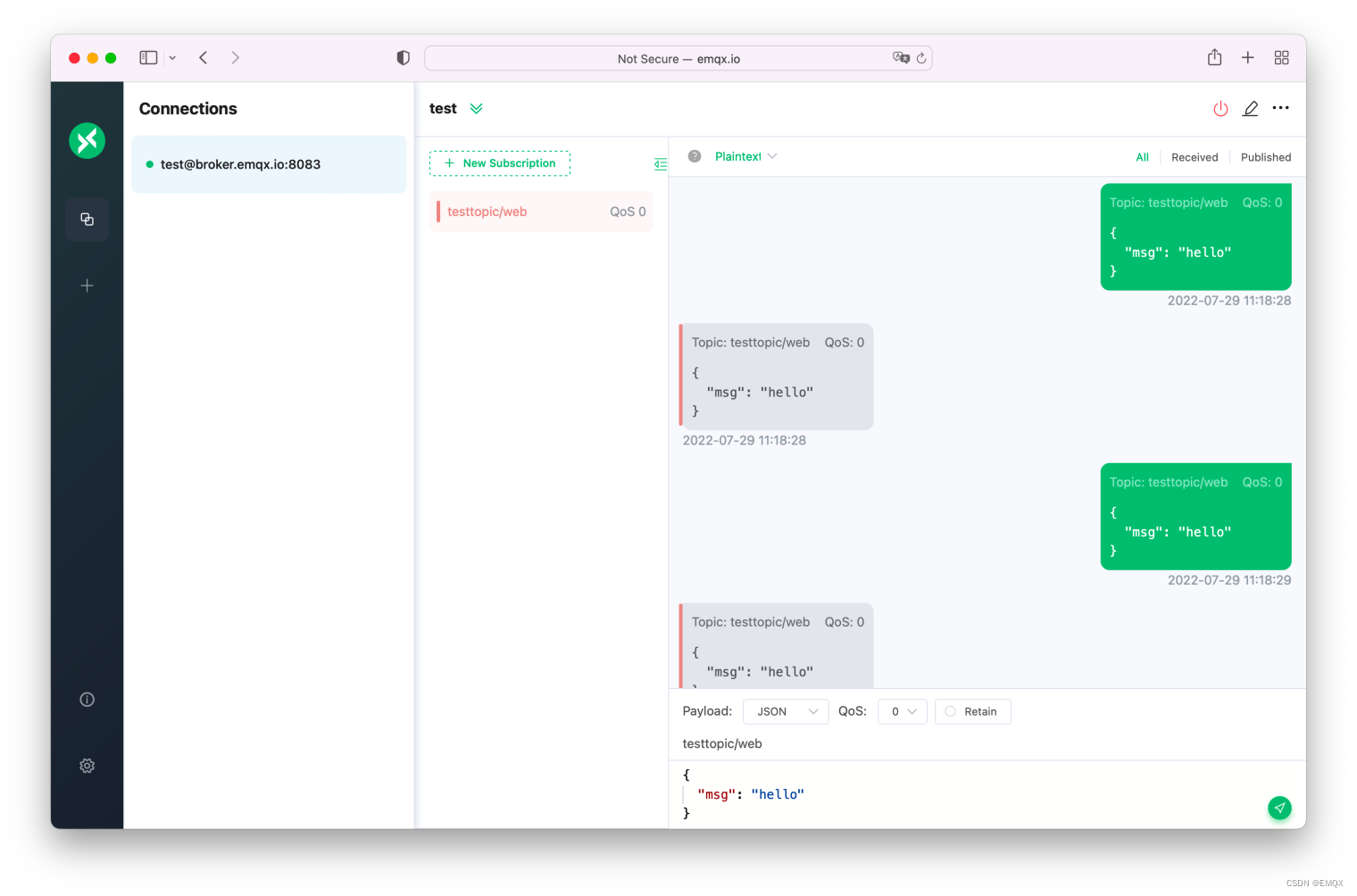Collapse the subscription list panel
Viewport: 1357px width, 896px height.
(661, 163)
